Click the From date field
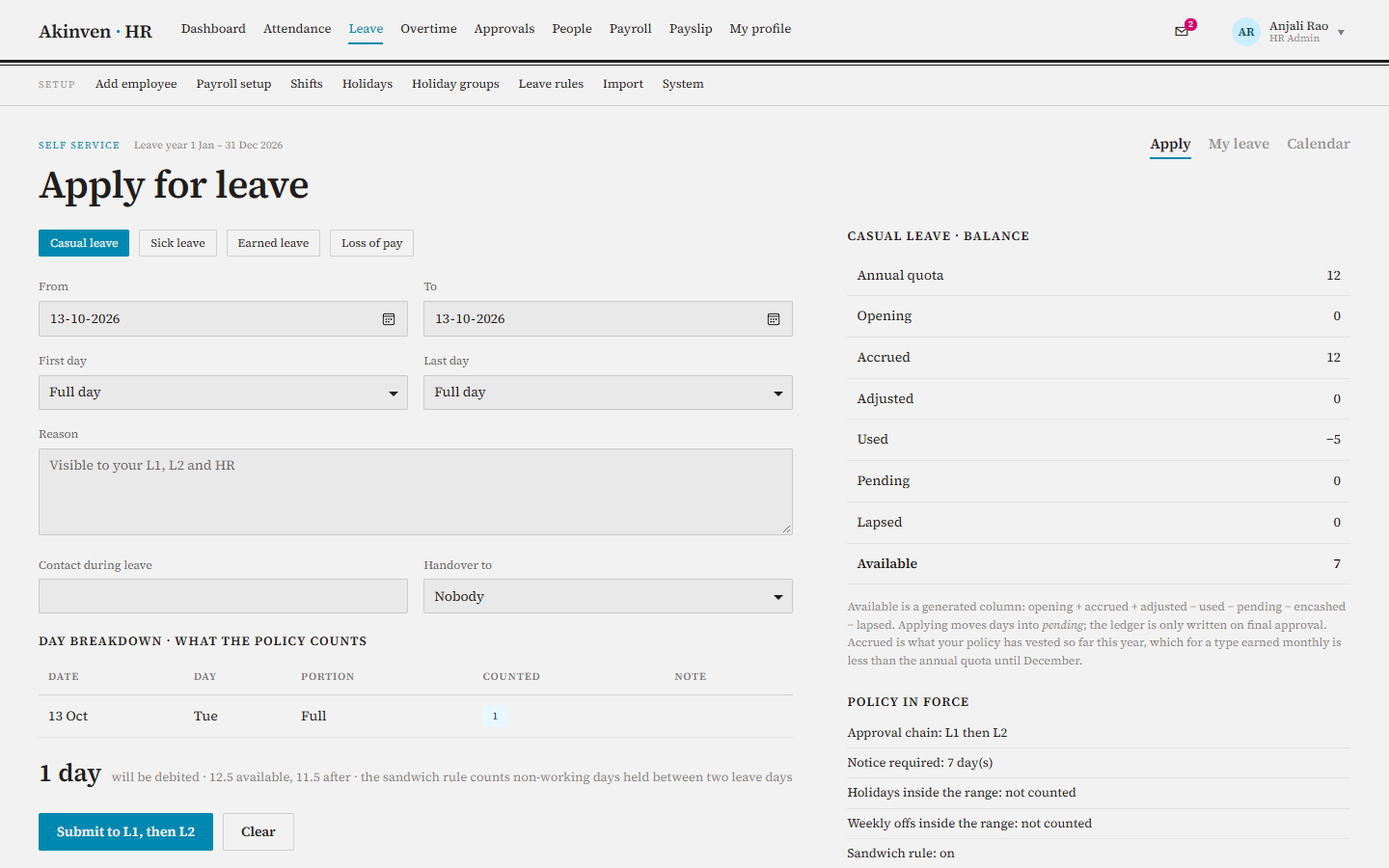Image resolution: width=1389 pixels, height=868 pixels. pos(223,319)
